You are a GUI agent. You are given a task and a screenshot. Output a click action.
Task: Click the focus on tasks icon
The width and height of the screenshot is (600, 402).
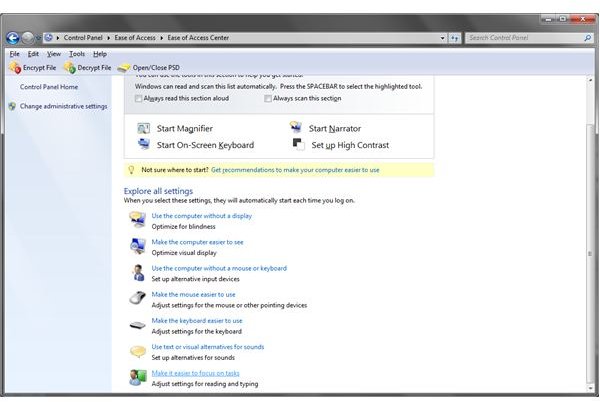pos(138,378)
